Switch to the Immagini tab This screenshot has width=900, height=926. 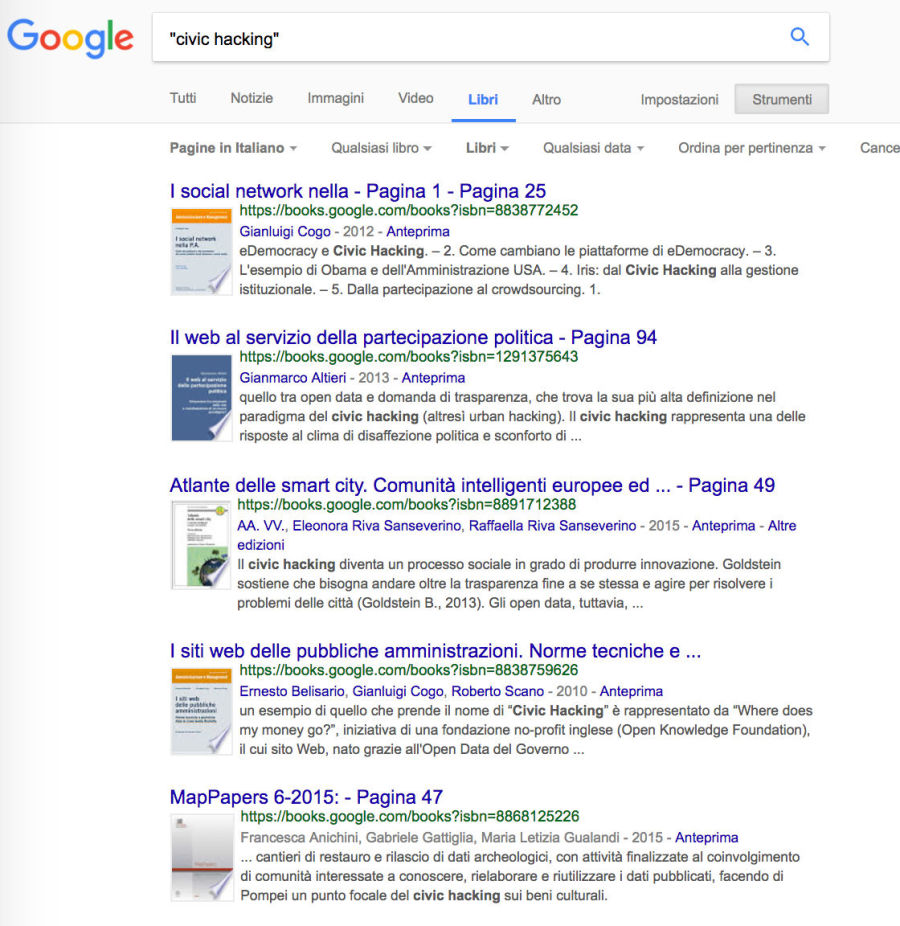pos(335,98)
